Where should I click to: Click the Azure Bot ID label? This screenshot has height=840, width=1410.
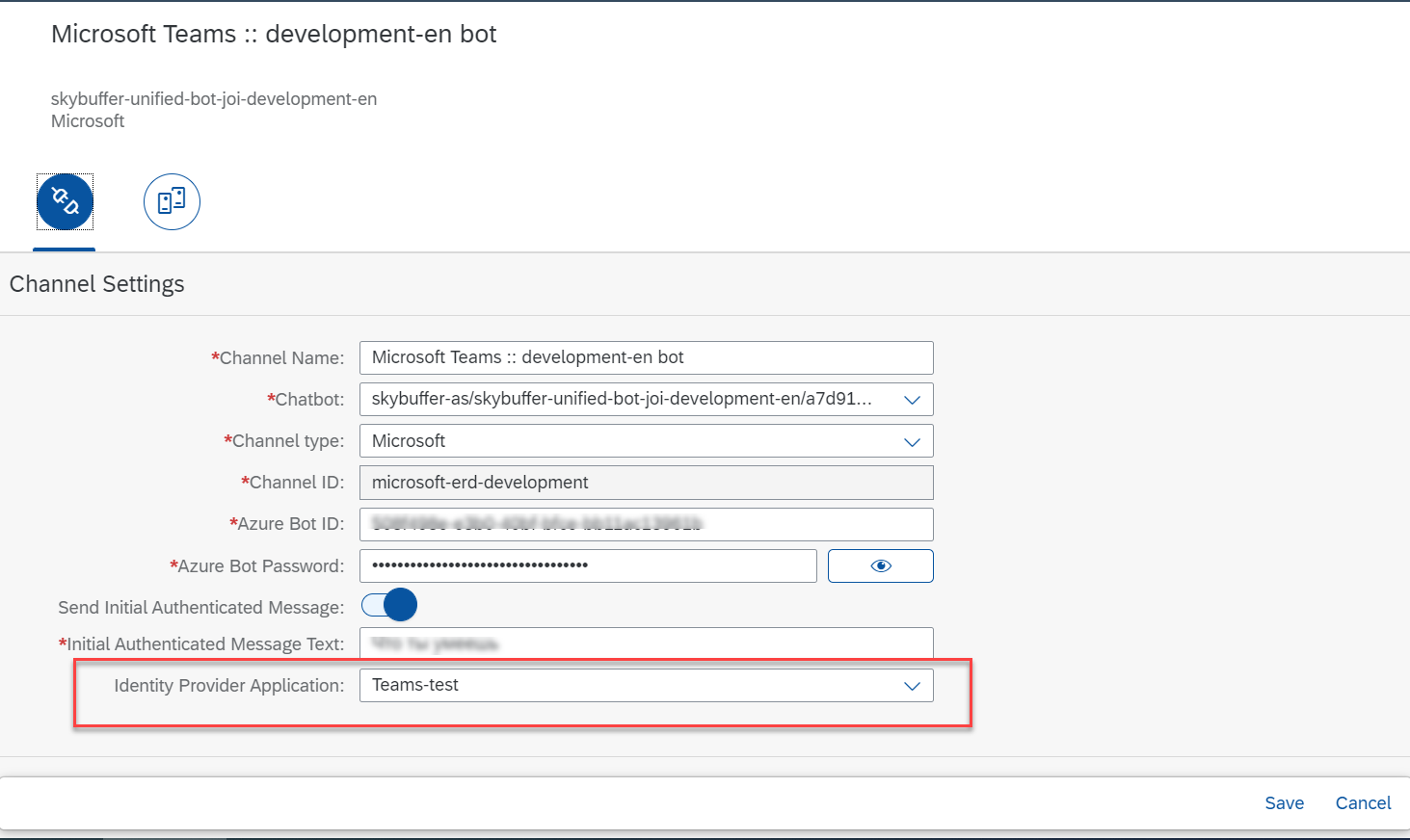tap(286, 524)
